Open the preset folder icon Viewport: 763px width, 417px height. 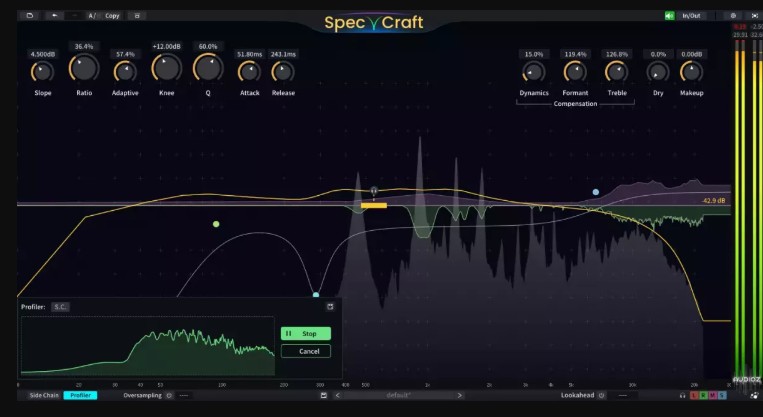coord(30,16)
